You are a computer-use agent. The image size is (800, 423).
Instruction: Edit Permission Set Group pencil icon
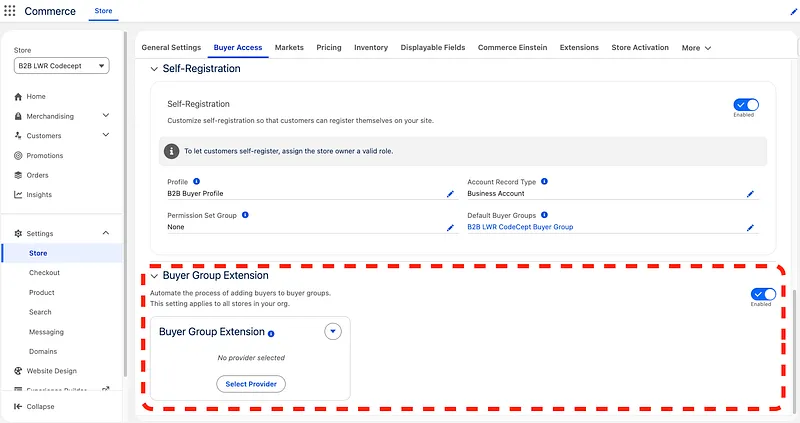tap(450, 228)
